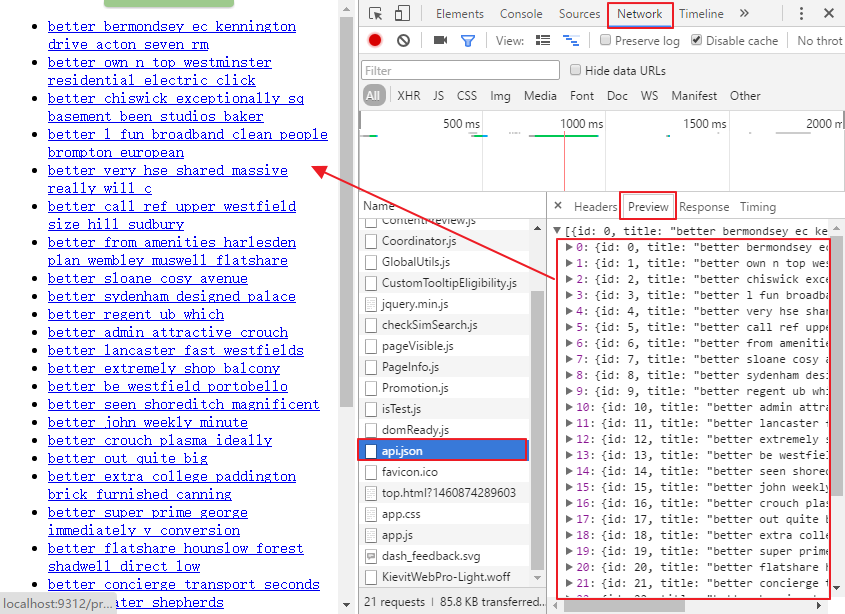The height and width of the screenshot is (614, 845).
Task: Activate the inspect element picker icon
Action: [x=376, y=13]
